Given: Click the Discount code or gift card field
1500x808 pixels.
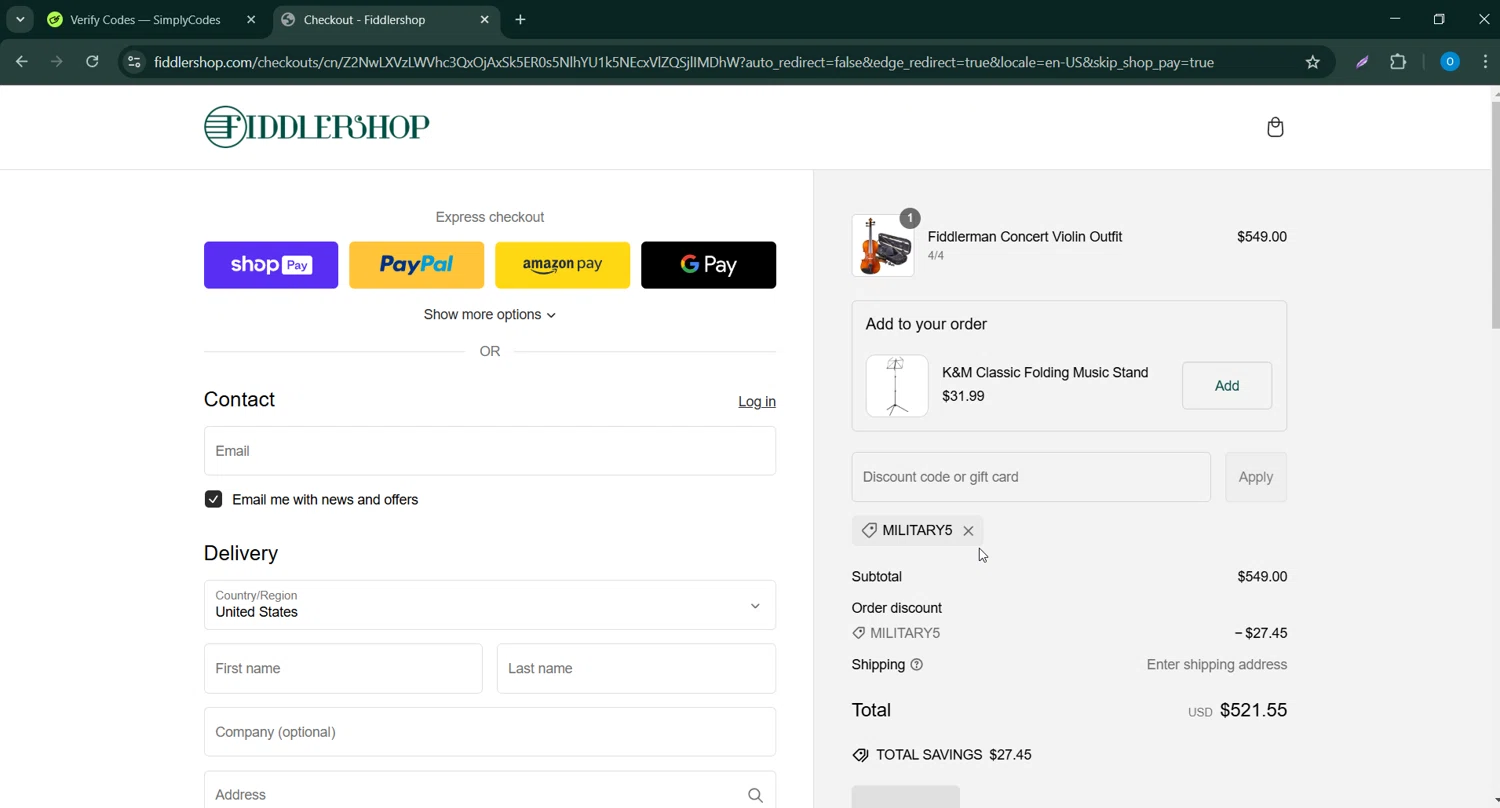Looking at the screenshot, I should click(1031, 477).
